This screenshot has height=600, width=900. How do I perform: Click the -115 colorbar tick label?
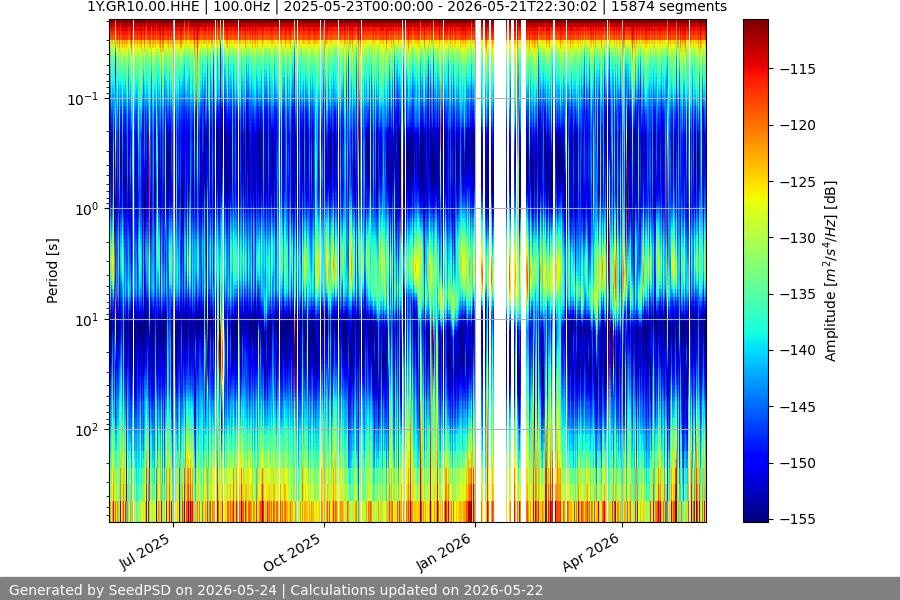pyautogui.click(x=798, y=69)
